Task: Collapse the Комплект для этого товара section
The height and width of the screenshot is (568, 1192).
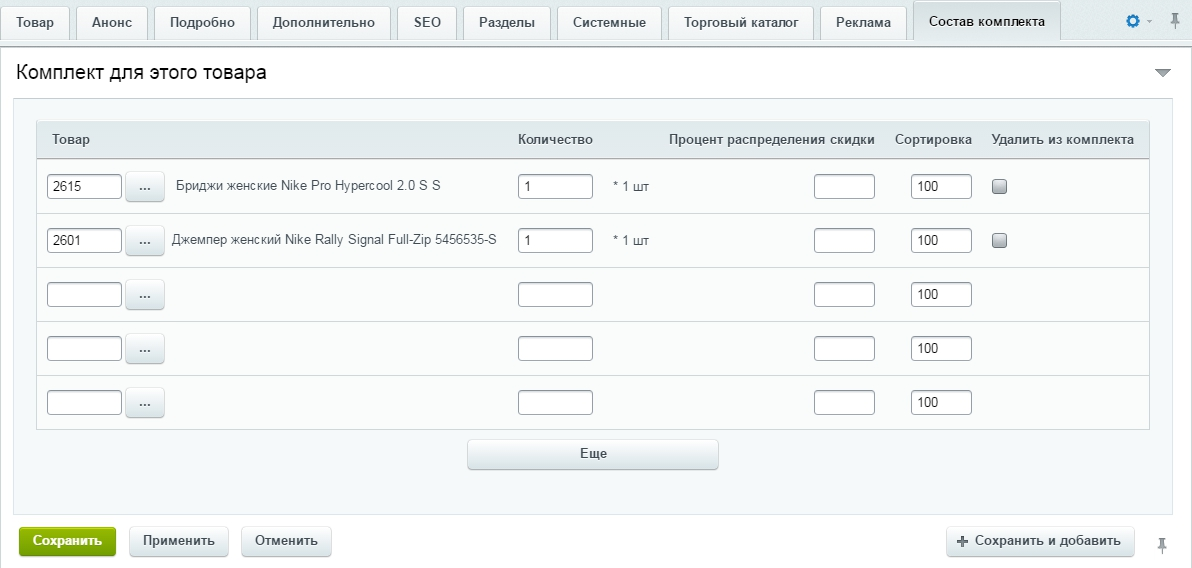Action: [1162, 73]
